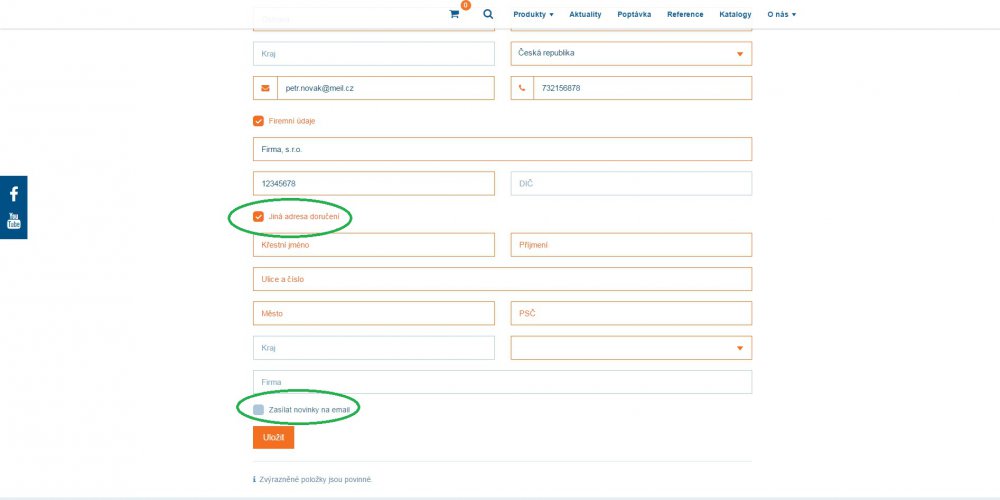Open the Facebook sidebar icon
This screenshot has height=500, width=1000.
click(13, 195)
